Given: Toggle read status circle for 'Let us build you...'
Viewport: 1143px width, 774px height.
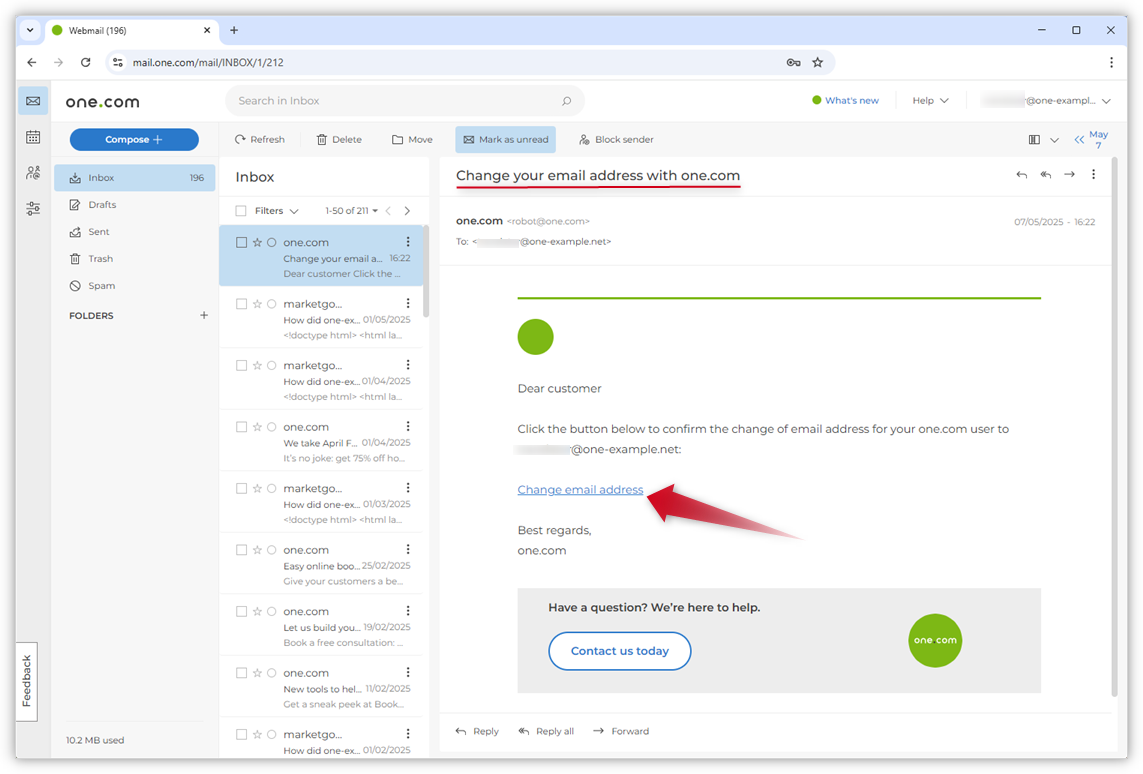Looking at the screenshot, I should coord(272,611).
